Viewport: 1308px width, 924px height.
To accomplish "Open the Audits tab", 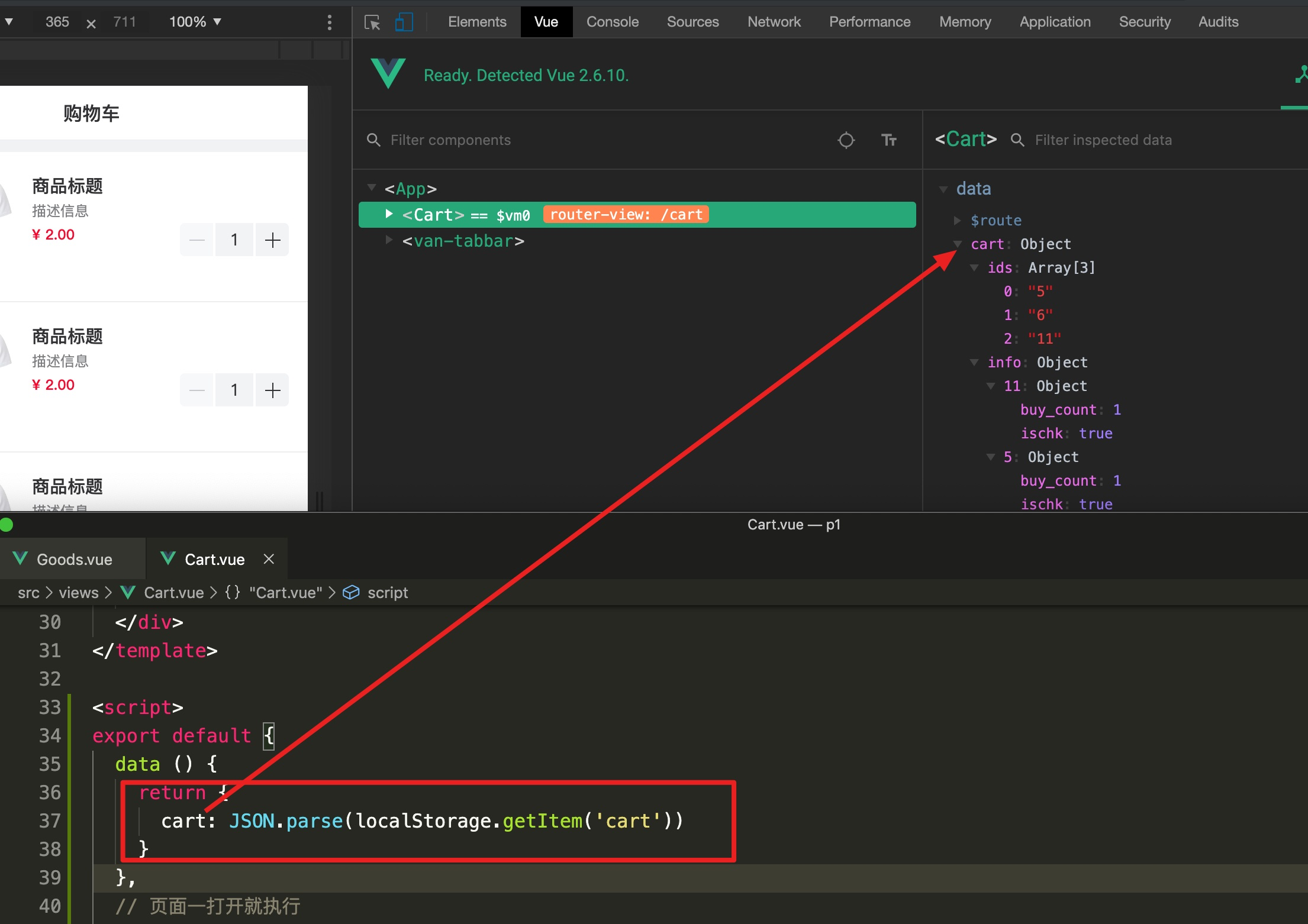I will 1218,22.
